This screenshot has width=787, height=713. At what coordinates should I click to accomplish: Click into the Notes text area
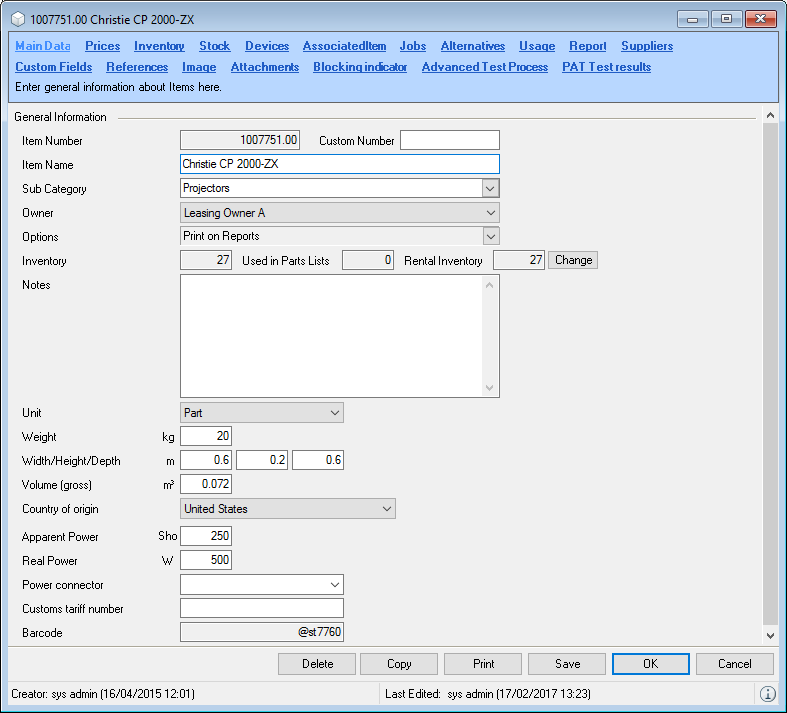click(332, 336)
